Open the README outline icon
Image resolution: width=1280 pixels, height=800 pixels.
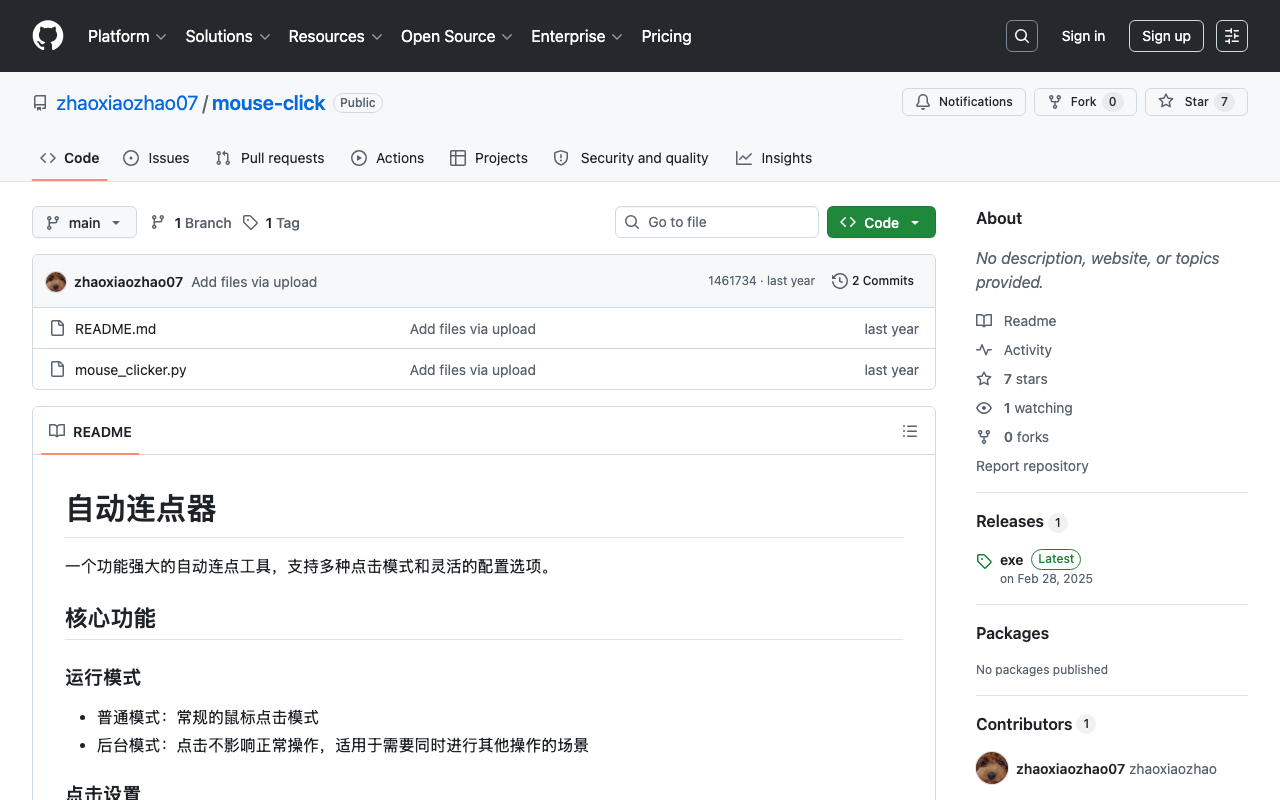point(909,431)
